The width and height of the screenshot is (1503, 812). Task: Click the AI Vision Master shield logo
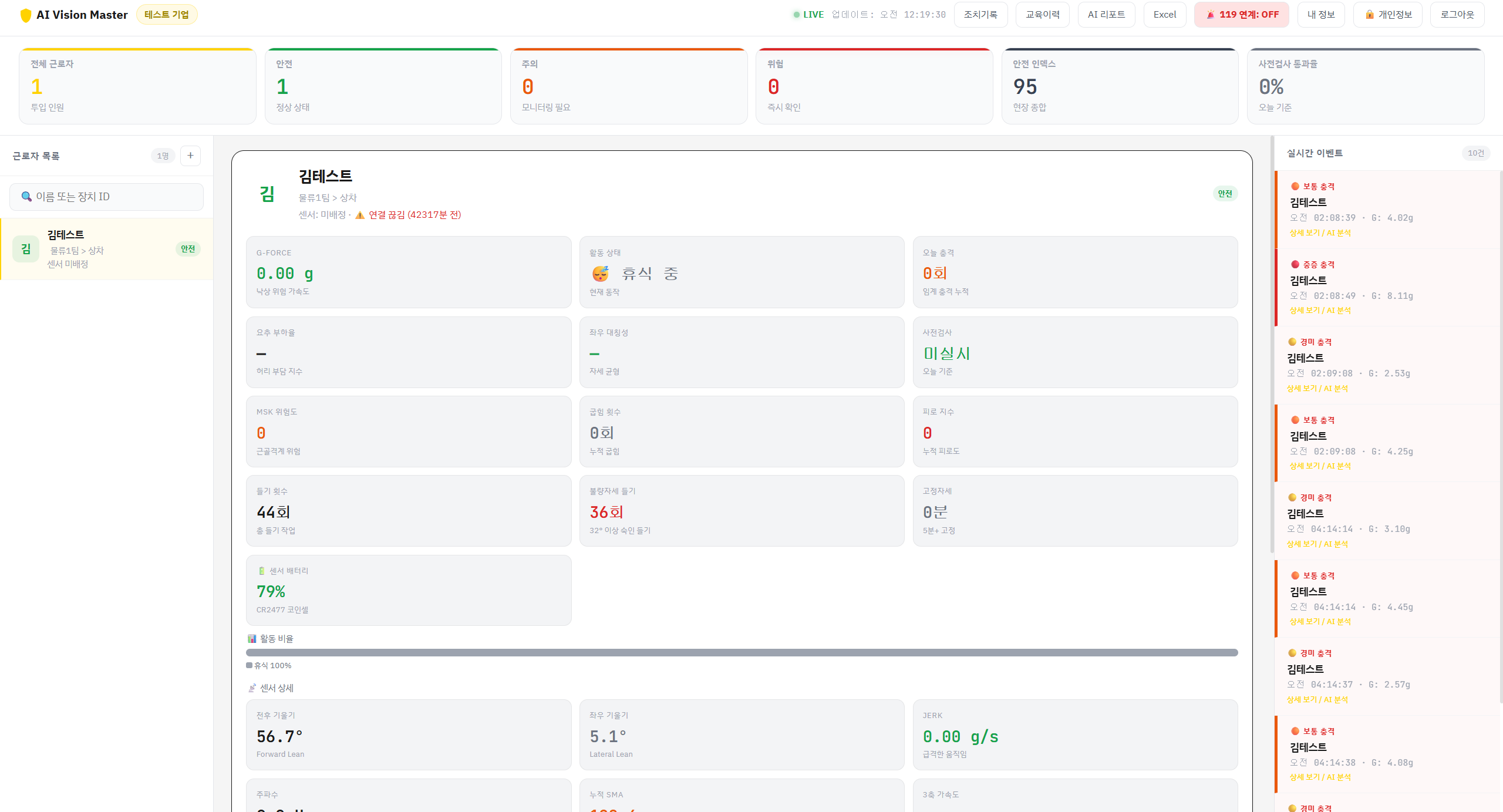(25, 15)
